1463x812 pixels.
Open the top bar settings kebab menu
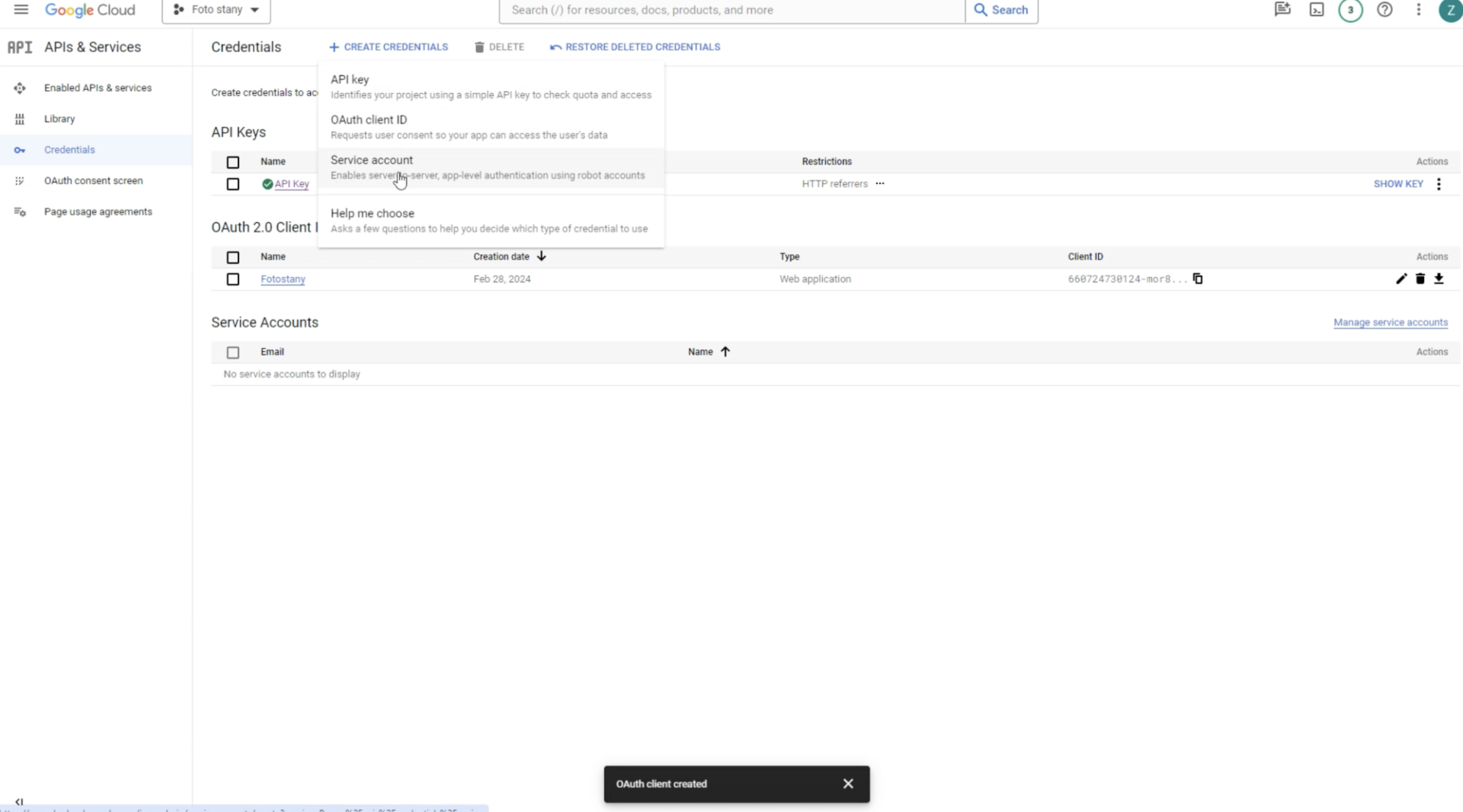[x=1418, y=10]
